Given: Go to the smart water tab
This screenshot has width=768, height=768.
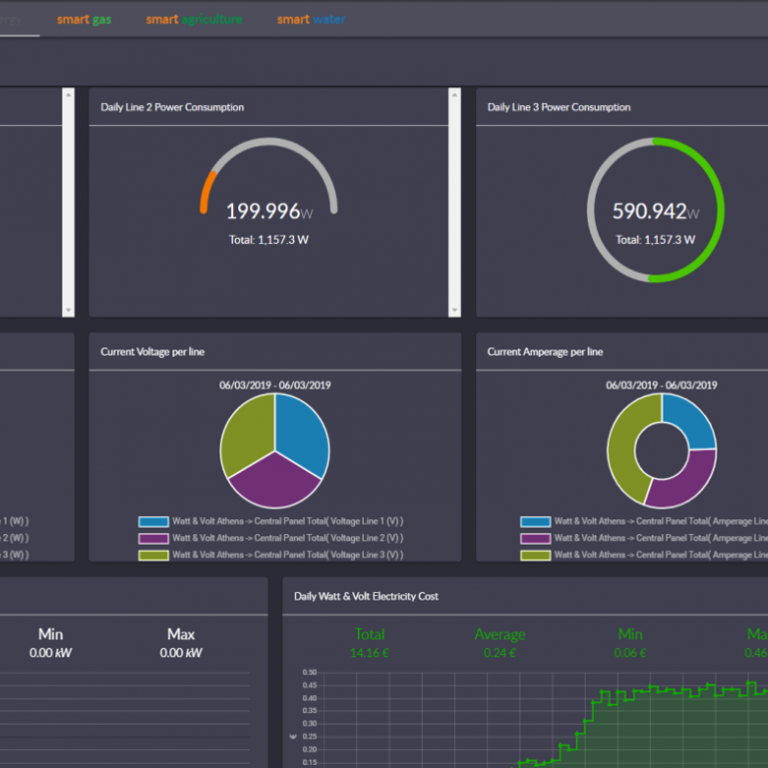Looking at the screenshot, I should click(x=311, y=19).
